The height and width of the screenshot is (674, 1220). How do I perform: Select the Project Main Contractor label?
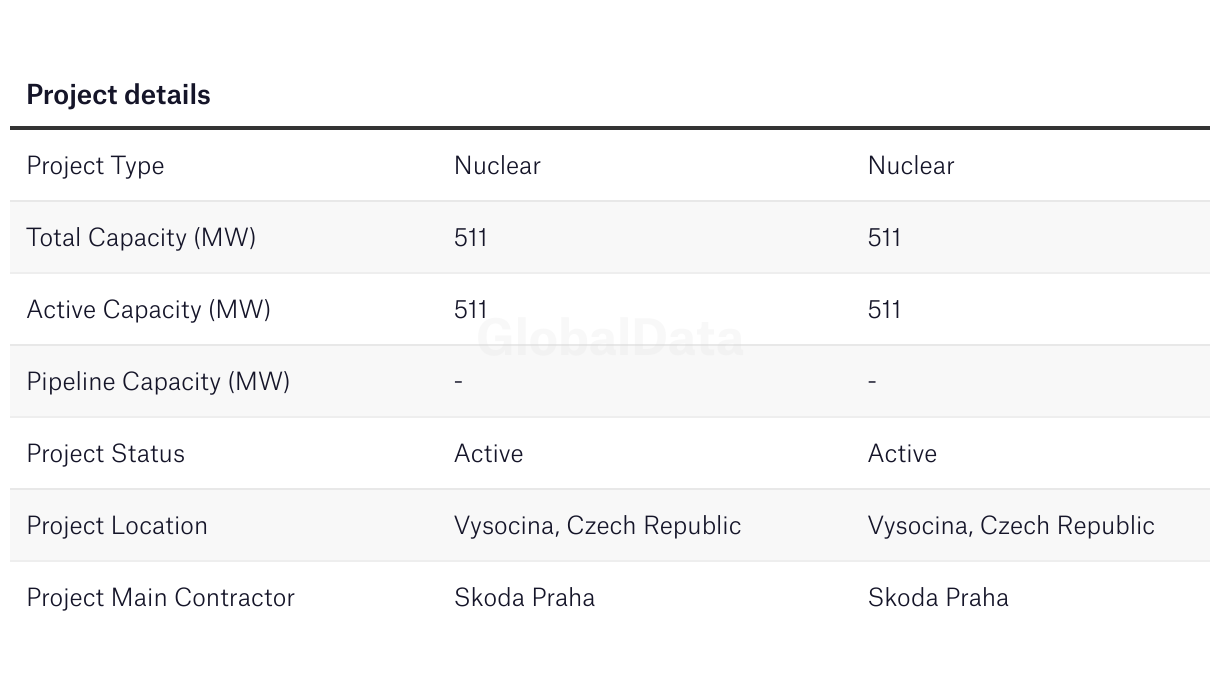click(161, 598)
